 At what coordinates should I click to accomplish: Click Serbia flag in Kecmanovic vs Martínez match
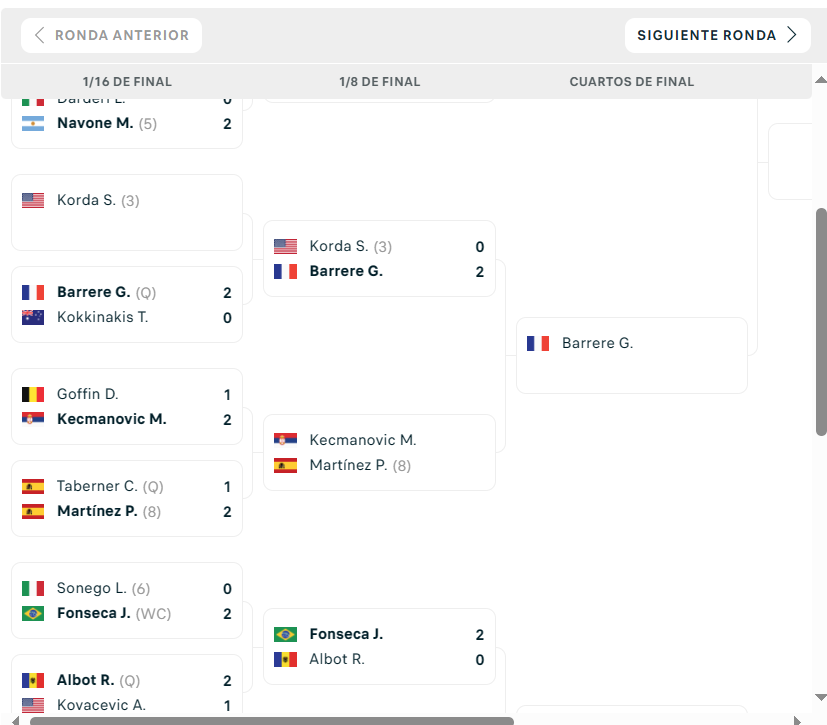click(x=285, y=440)
